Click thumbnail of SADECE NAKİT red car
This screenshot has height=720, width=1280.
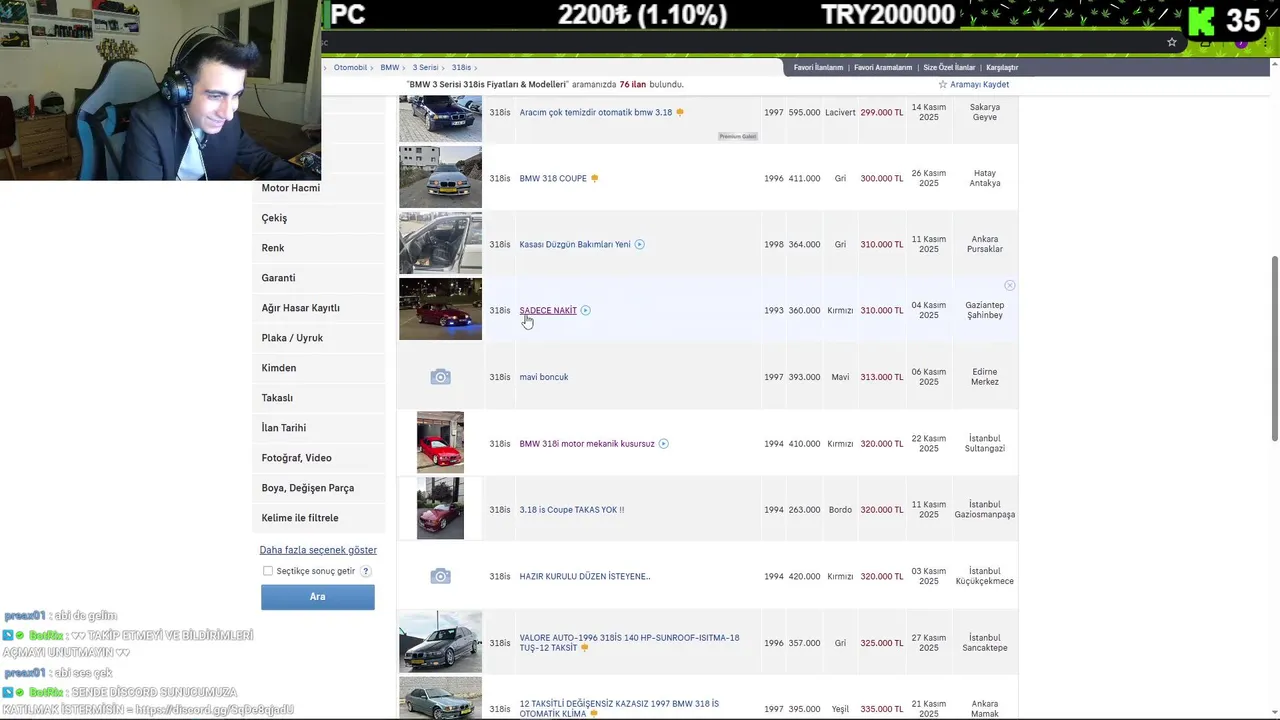[x=440, y=309]
